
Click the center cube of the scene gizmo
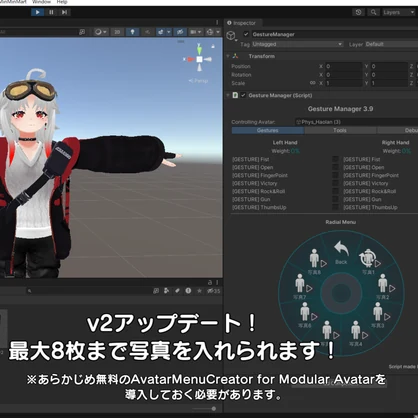coord(199,59)
